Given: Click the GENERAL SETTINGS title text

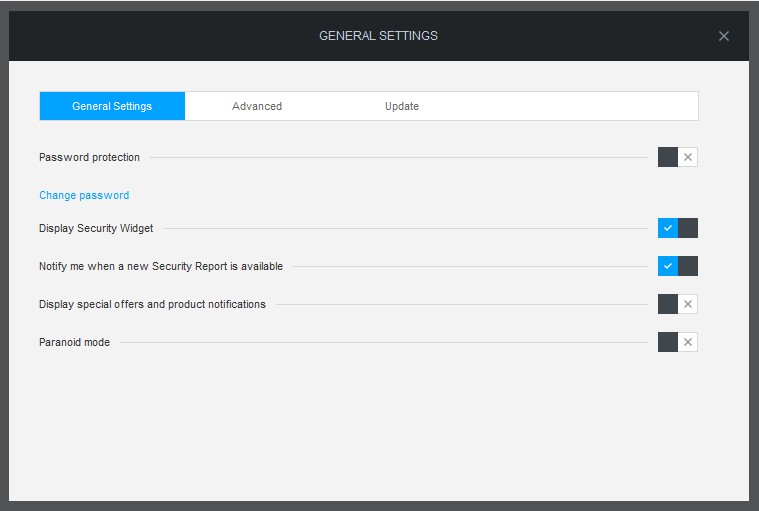Looking at the screenshot, I should coord(379,36).
